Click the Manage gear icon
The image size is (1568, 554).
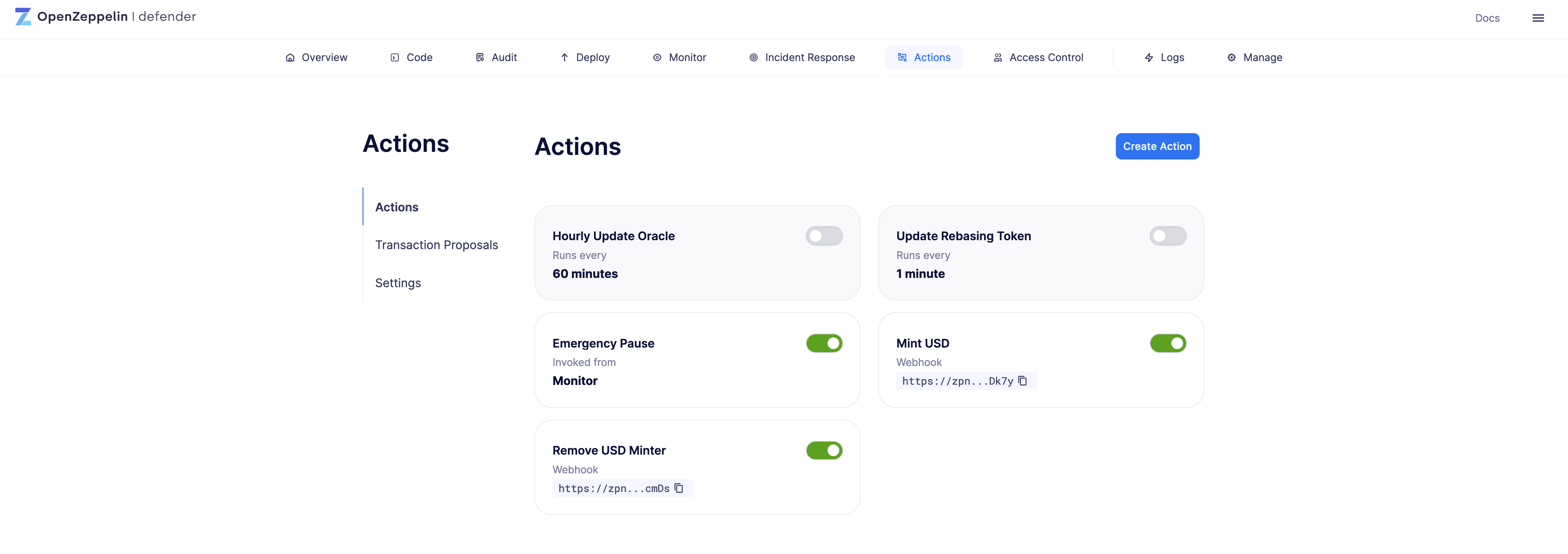pos(1232,58)
